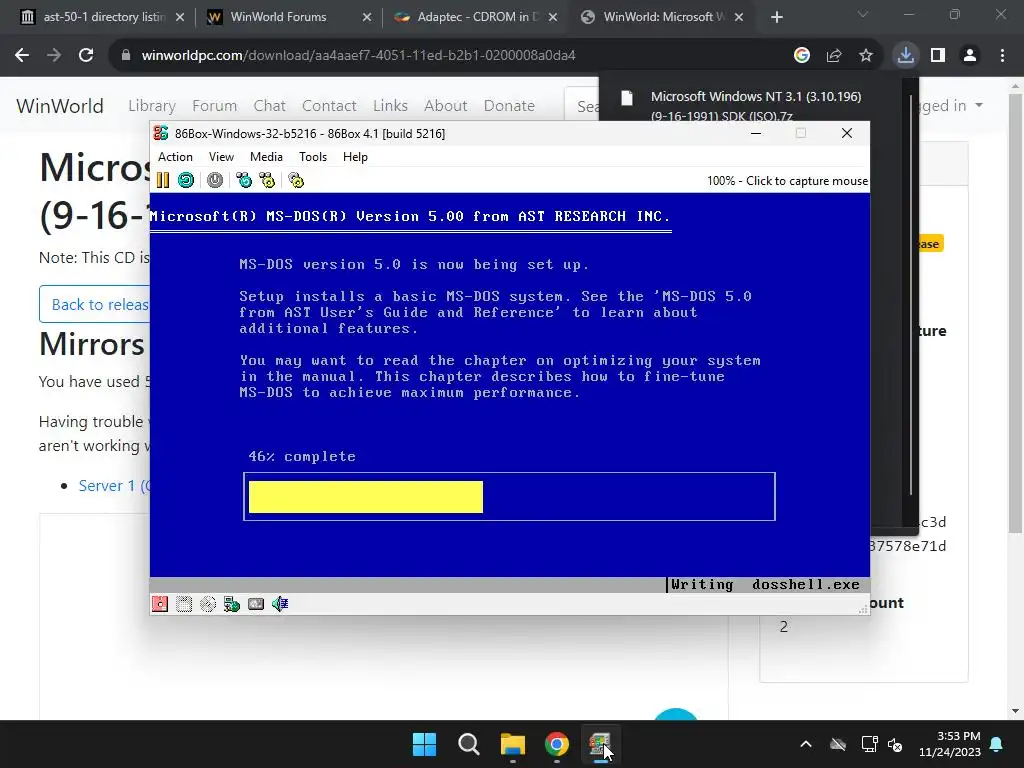The height and width of the screenshot is (768, 1024).
Task: Click the second floppy drive status icon
Action: coord(184,604)
